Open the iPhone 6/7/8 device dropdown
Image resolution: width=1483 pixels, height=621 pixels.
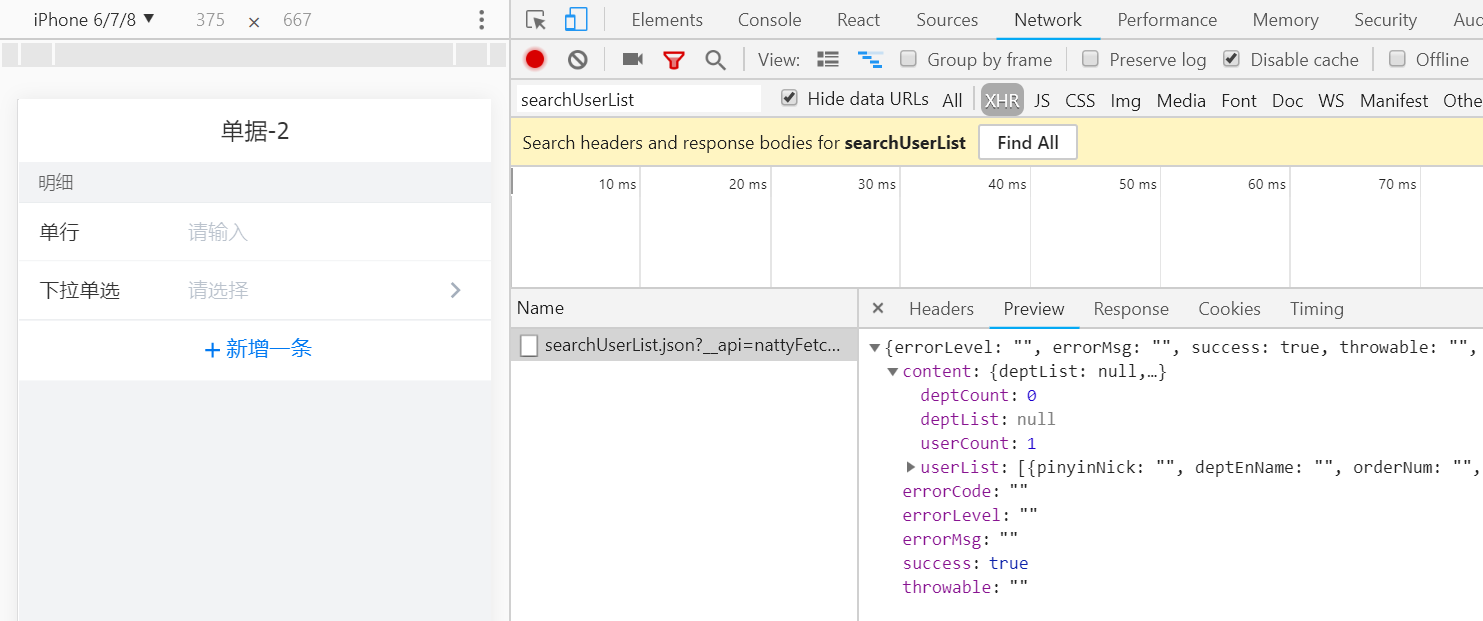pos(94,19)
